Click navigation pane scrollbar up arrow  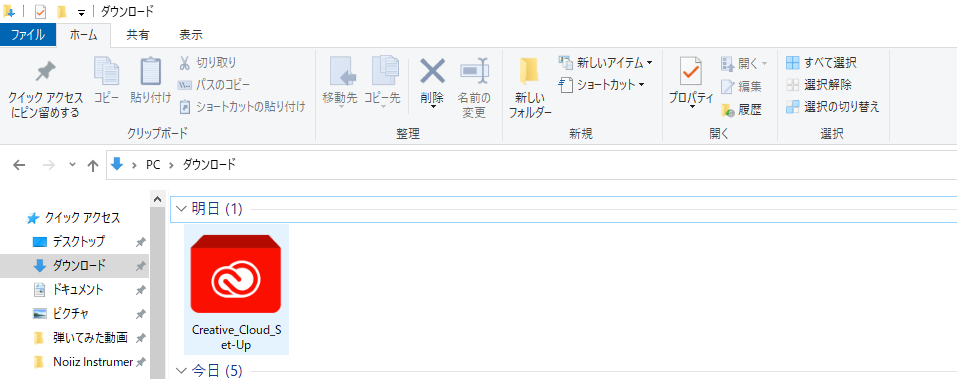[157, 199]
